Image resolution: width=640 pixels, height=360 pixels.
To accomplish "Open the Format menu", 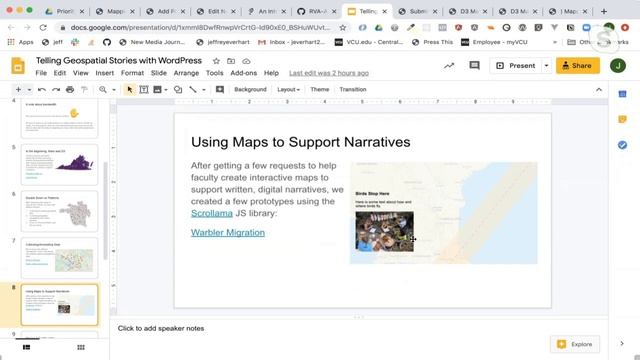I will coord(132,73).
